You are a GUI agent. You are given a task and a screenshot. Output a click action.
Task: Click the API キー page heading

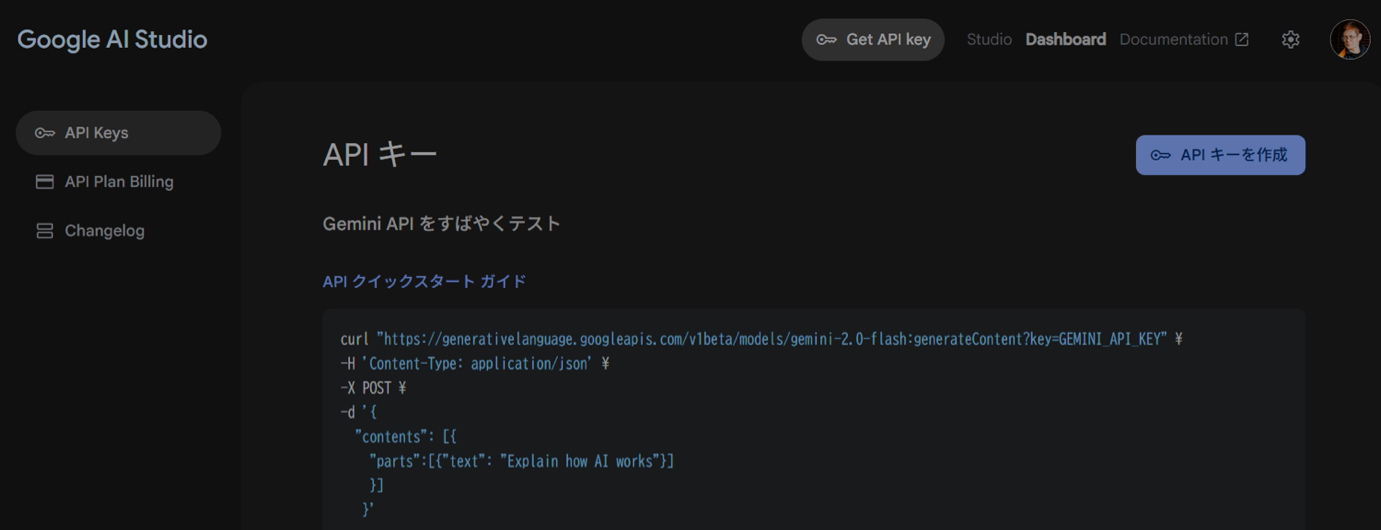pos(380,155)
